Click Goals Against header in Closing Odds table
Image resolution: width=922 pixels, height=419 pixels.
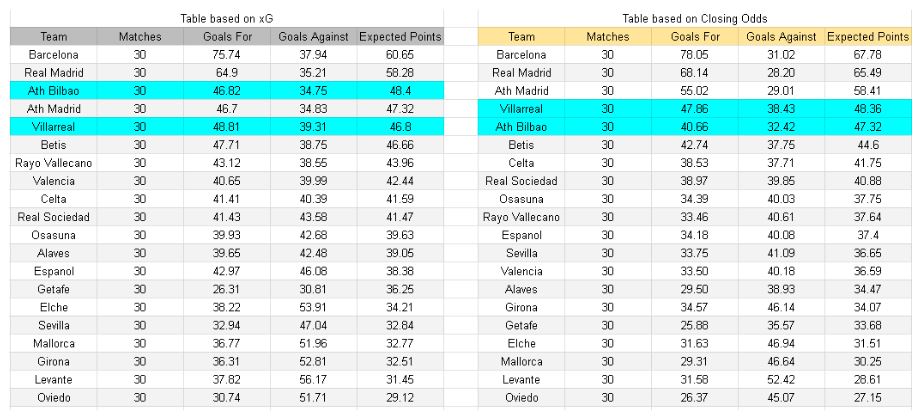(x=782, y=37)
